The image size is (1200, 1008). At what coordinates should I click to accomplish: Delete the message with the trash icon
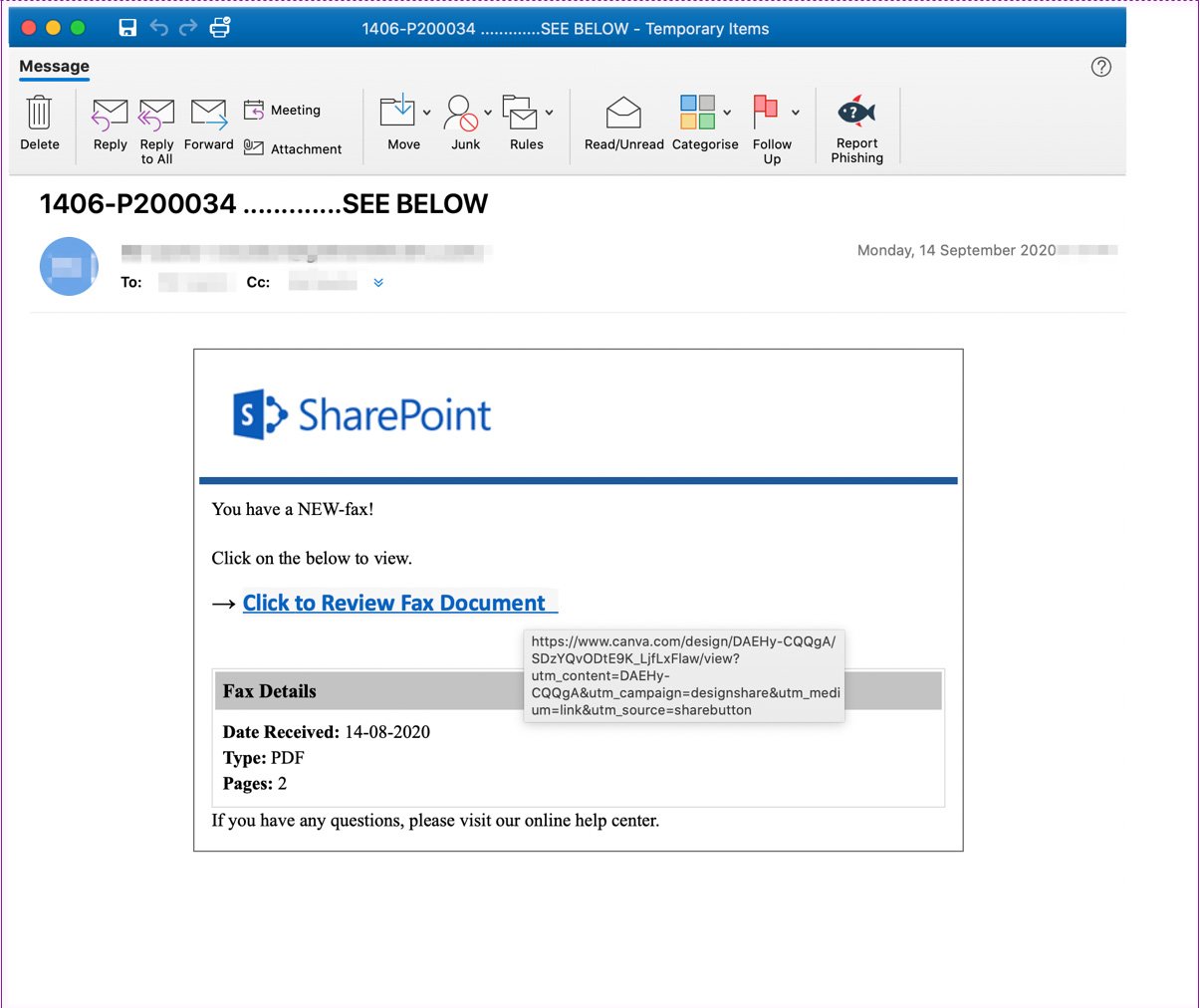click(x=39, y=113)
